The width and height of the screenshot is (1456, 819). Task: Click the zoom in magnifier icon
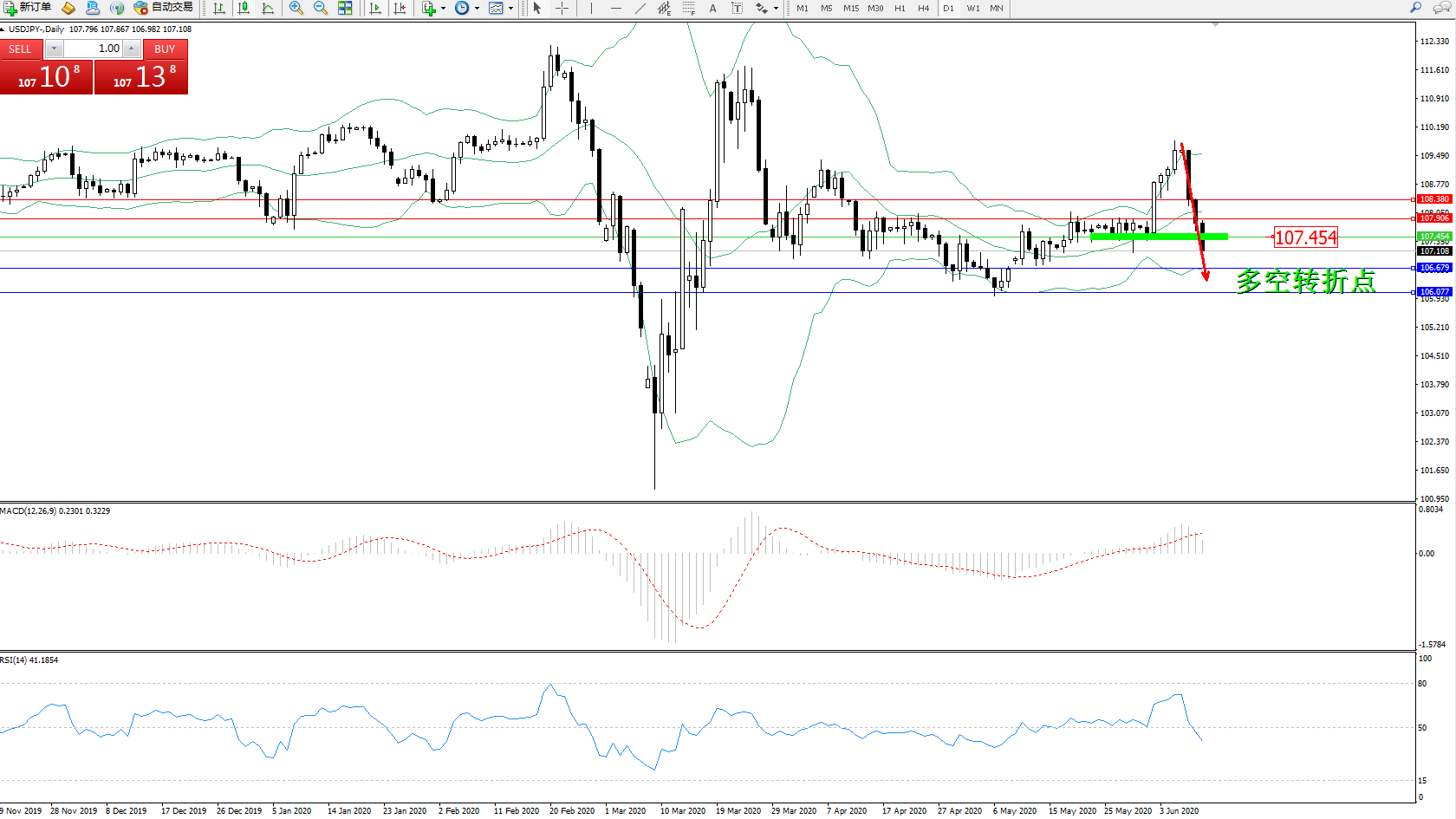click(296, 8)
